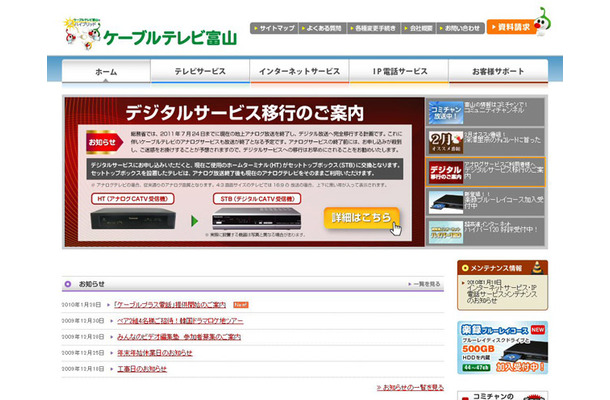
Task: Click the STB(デジタルCATV受信機) label
Action: (x=257, y=199)
